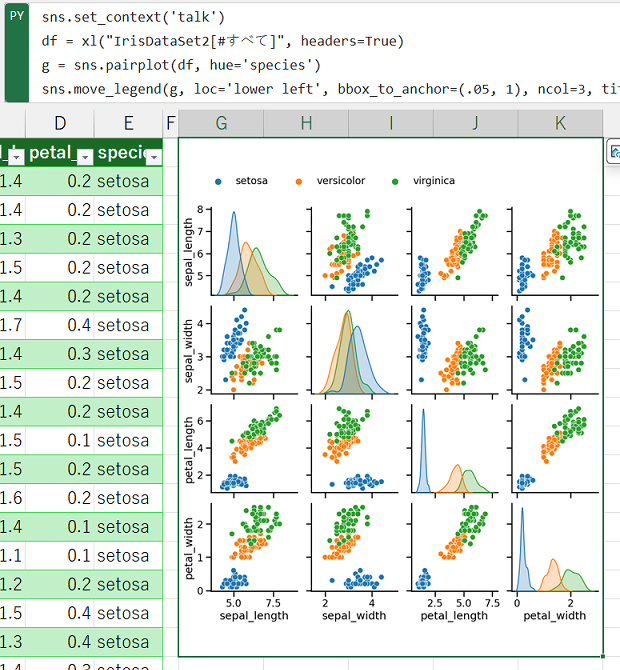Image resolution: width=620 pixels, height=670 pixels.
Task: Click the petal_ table header cell
Action: point(60,153)
